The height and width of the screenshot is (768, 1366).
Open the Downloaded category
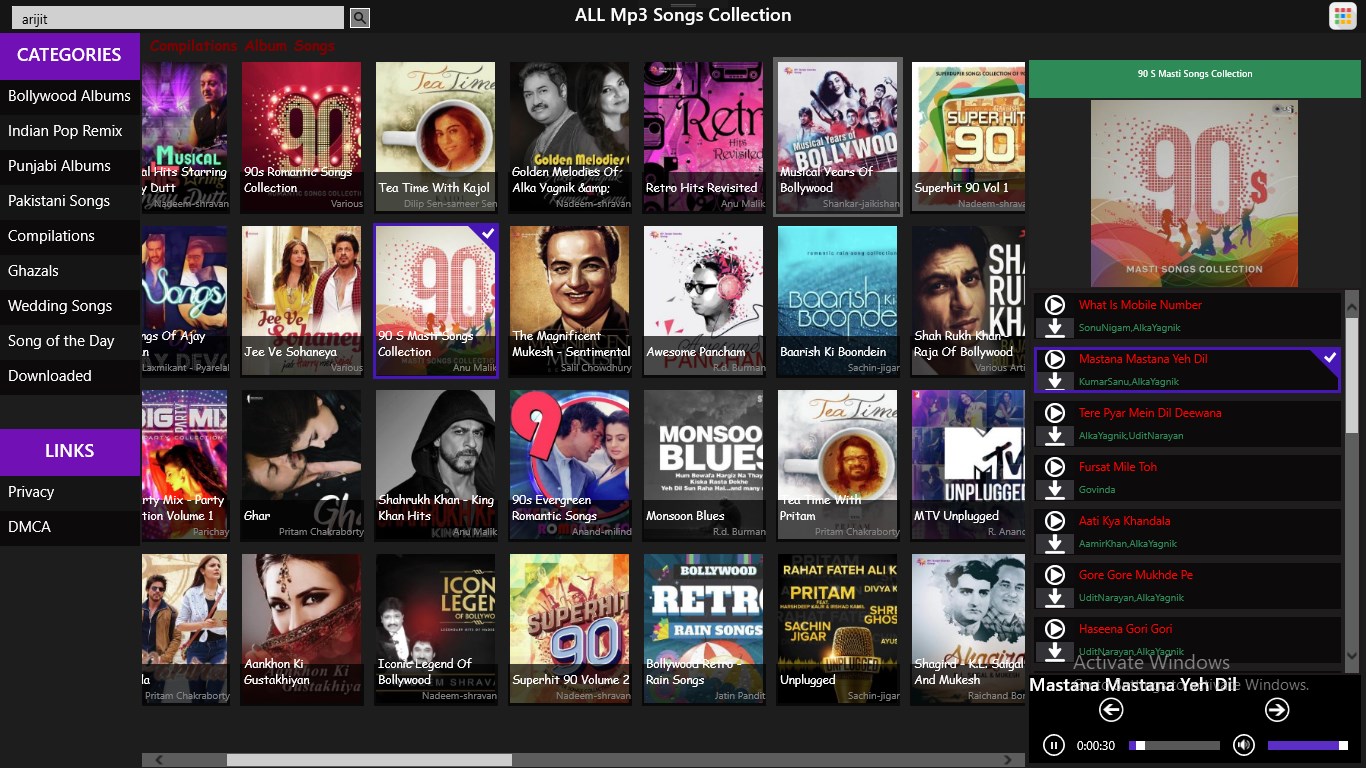(70, 376)
